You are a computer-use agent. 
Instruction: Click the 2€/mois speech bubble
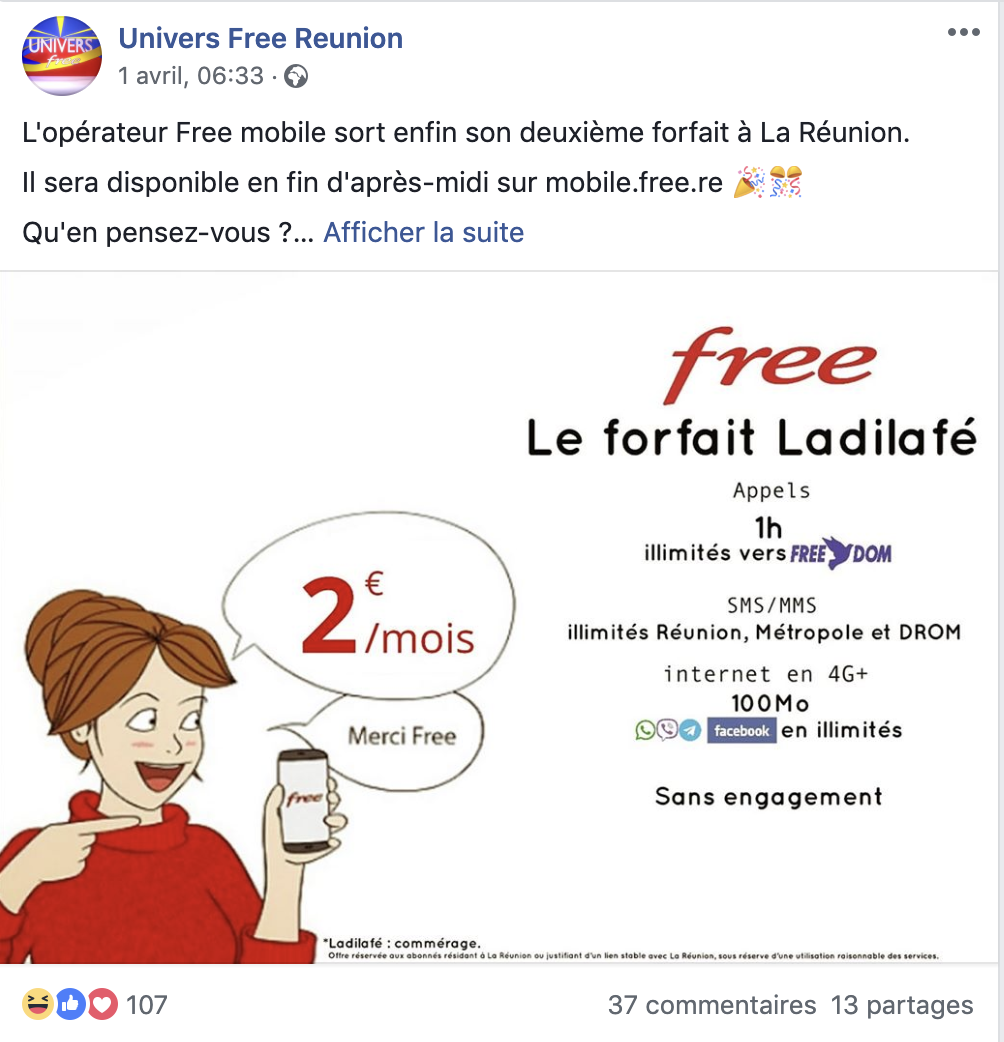[x=369, y=605]
